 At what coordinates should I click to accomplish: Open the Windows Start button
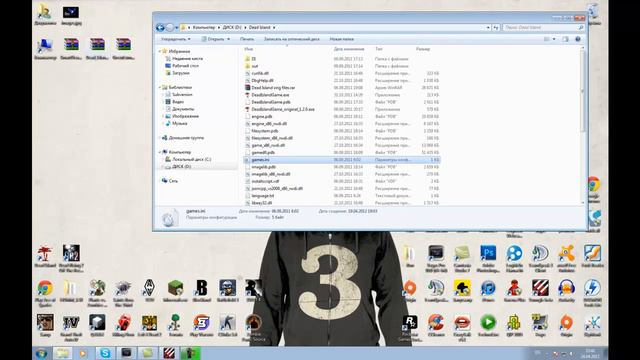(x=42, y=353)
